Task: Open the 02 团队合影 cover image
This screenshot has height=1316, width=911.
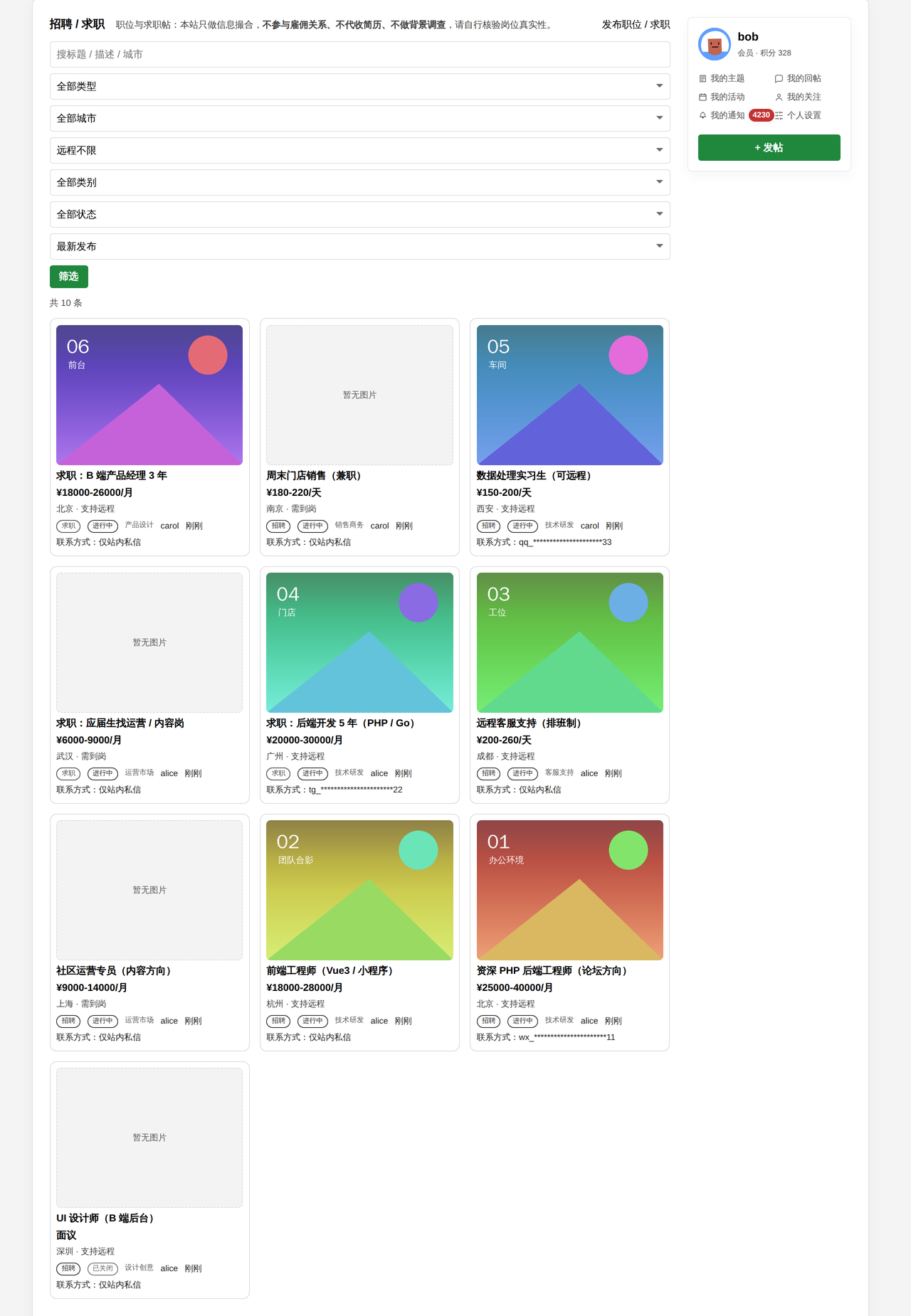Action: [x=359, y=890]
